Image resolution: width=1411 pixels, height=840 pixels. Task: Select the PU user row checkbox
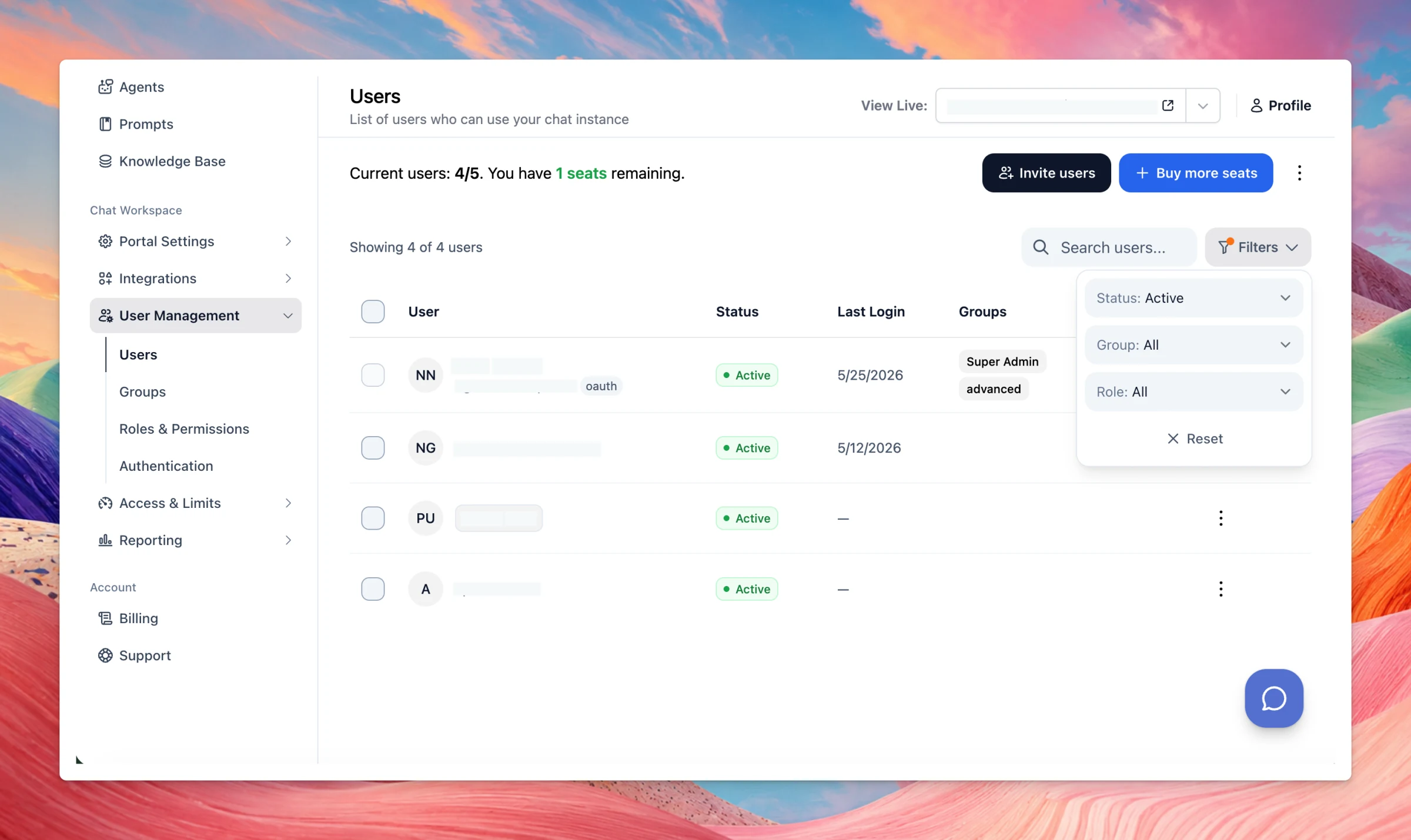pos(373,518)
